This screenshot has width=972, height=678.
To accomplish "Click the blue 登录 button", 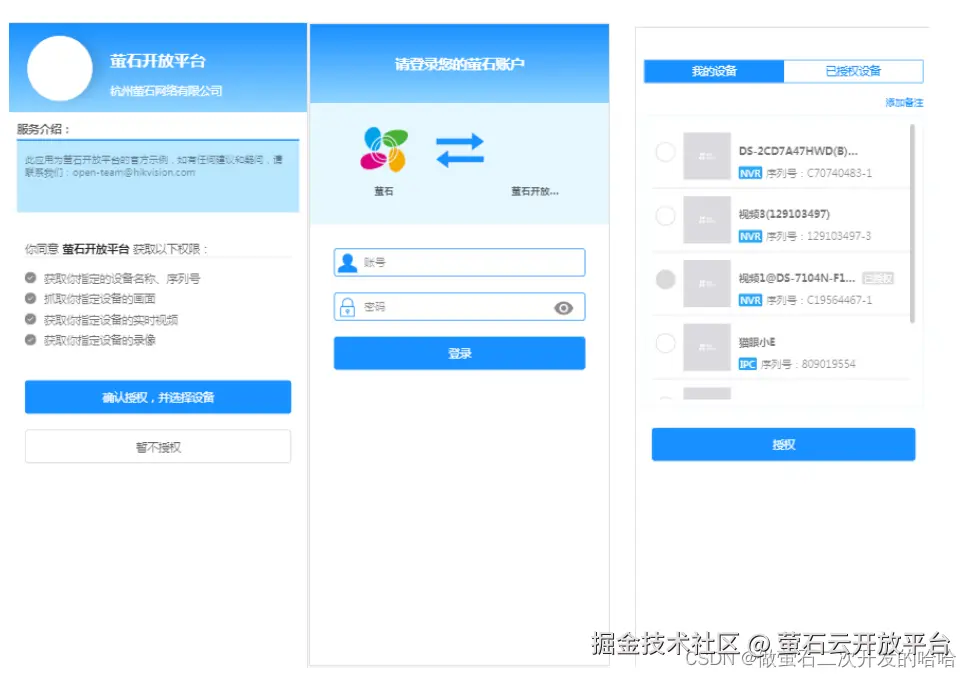I will click(x=459, y=353).
